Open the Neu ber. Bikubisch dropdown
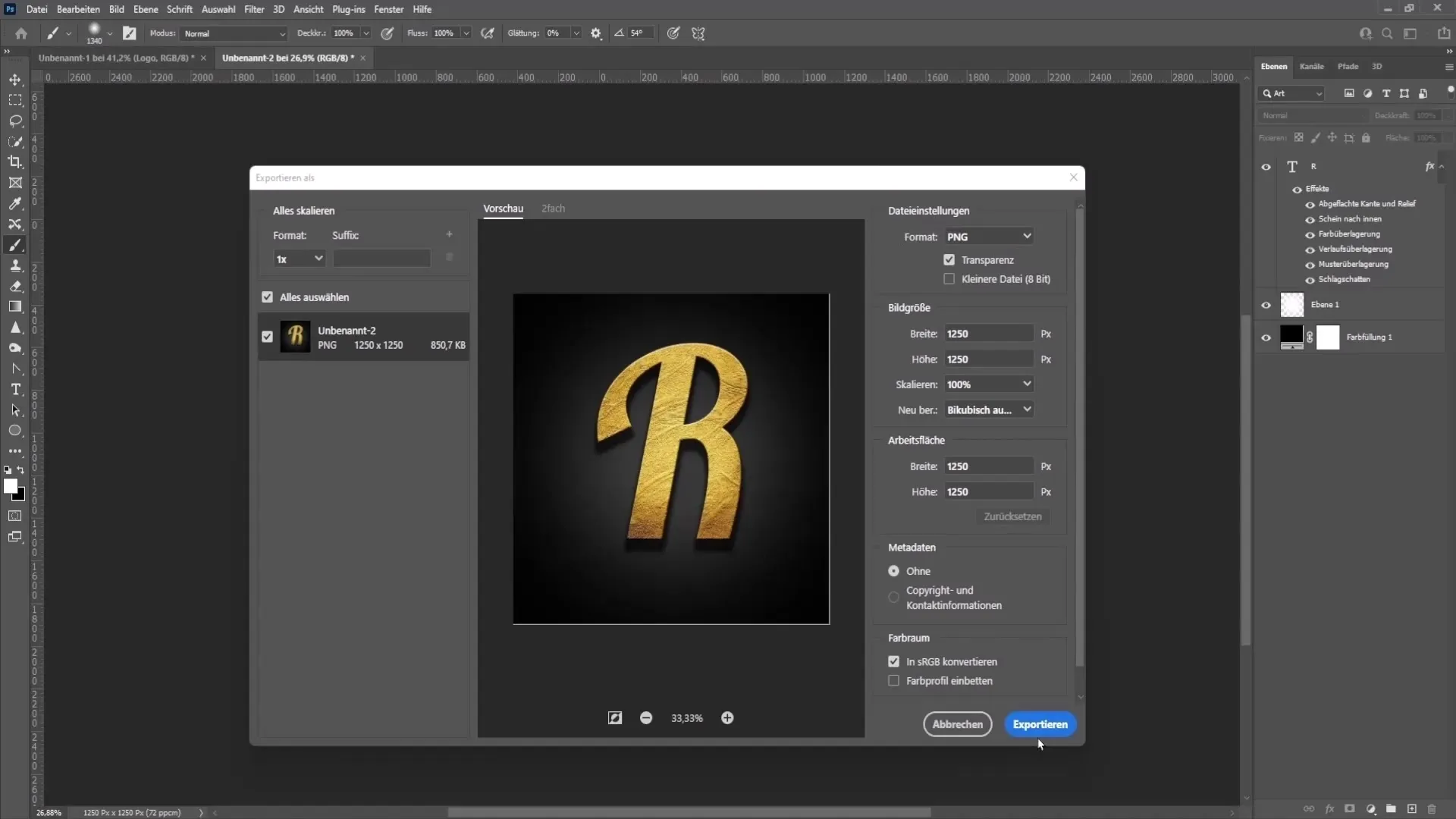The image size is (1456, 819). [x=990, y=409]
